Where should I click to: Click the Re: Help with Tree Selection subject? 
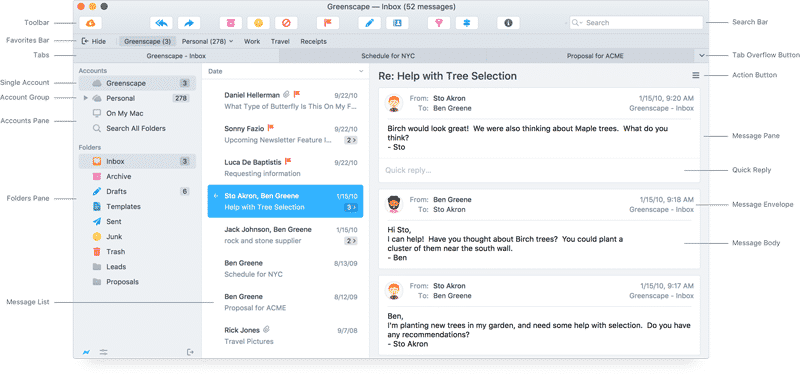click(447, 76)
